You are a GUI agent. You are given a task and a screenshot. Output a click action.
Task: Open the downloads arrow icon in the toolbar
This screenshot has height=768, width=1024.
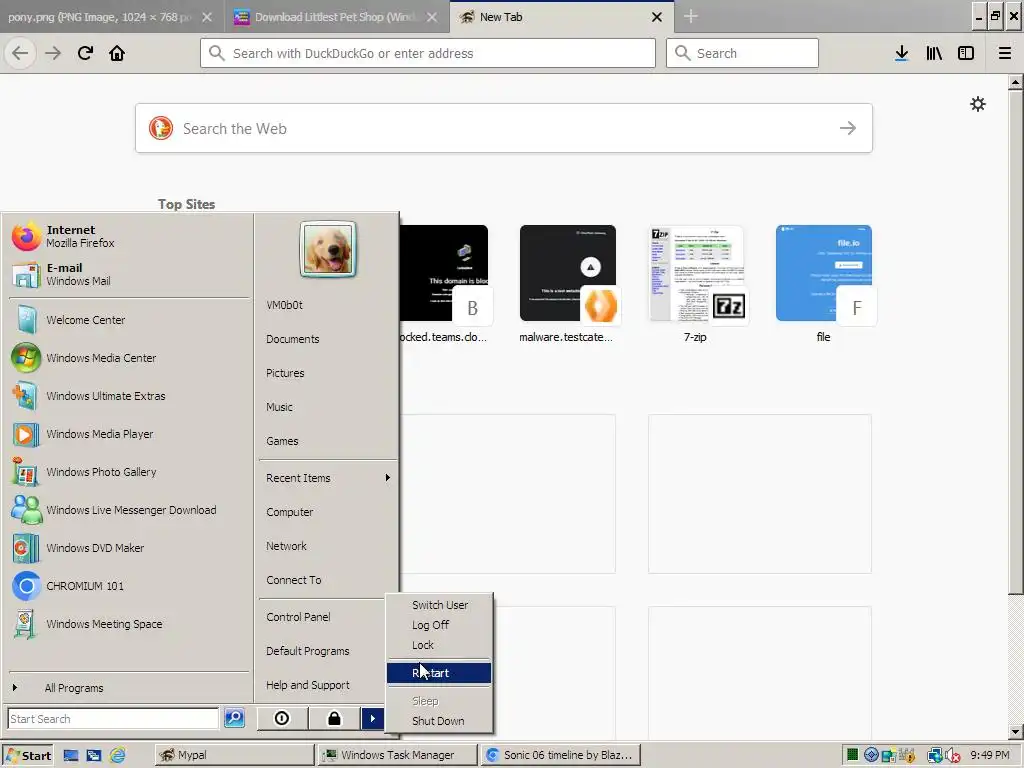901,53
